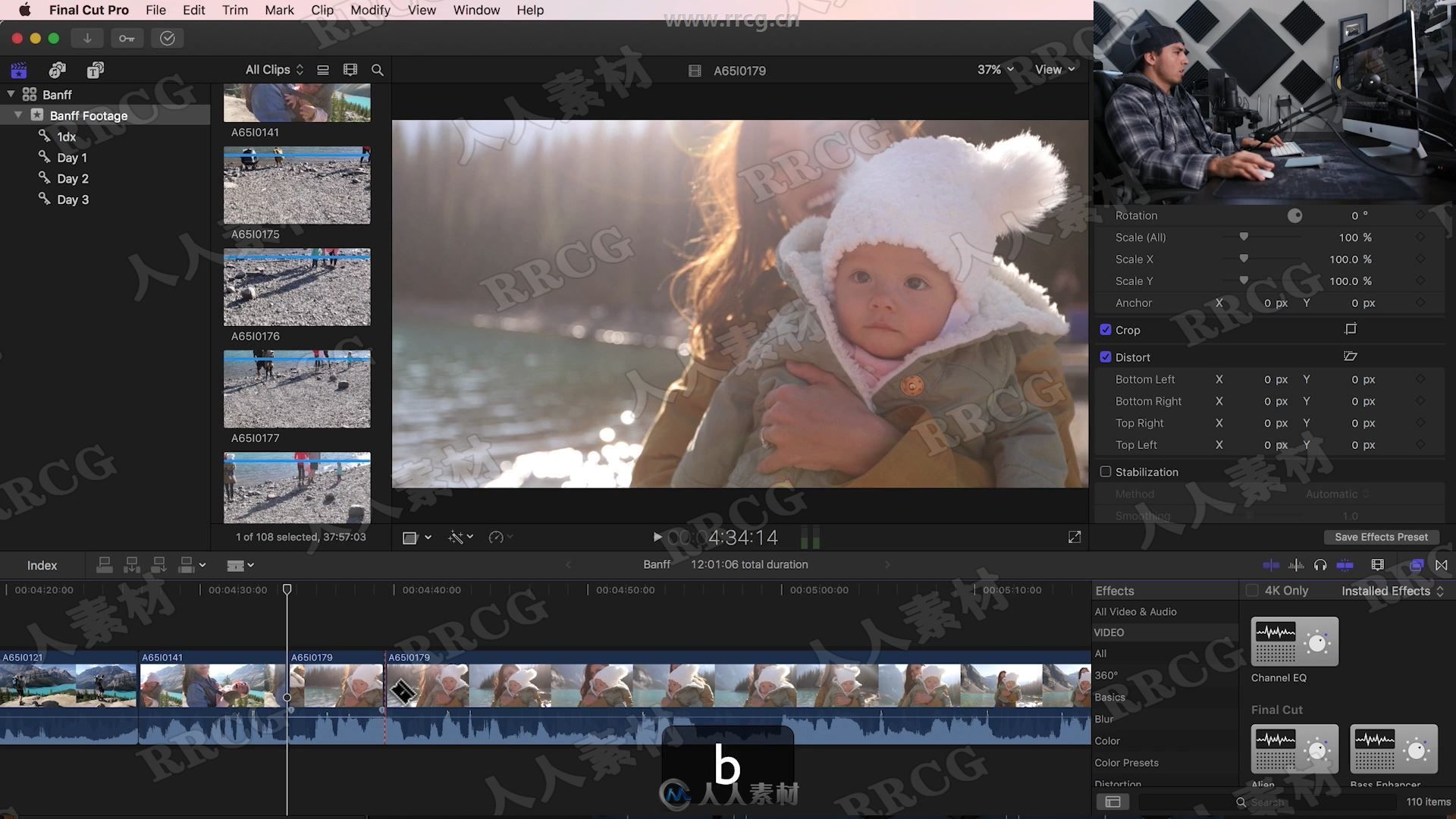Toggle solo headphones icon
The width and height of the screenshot is (1456, 819).
tap(1320, 565)
